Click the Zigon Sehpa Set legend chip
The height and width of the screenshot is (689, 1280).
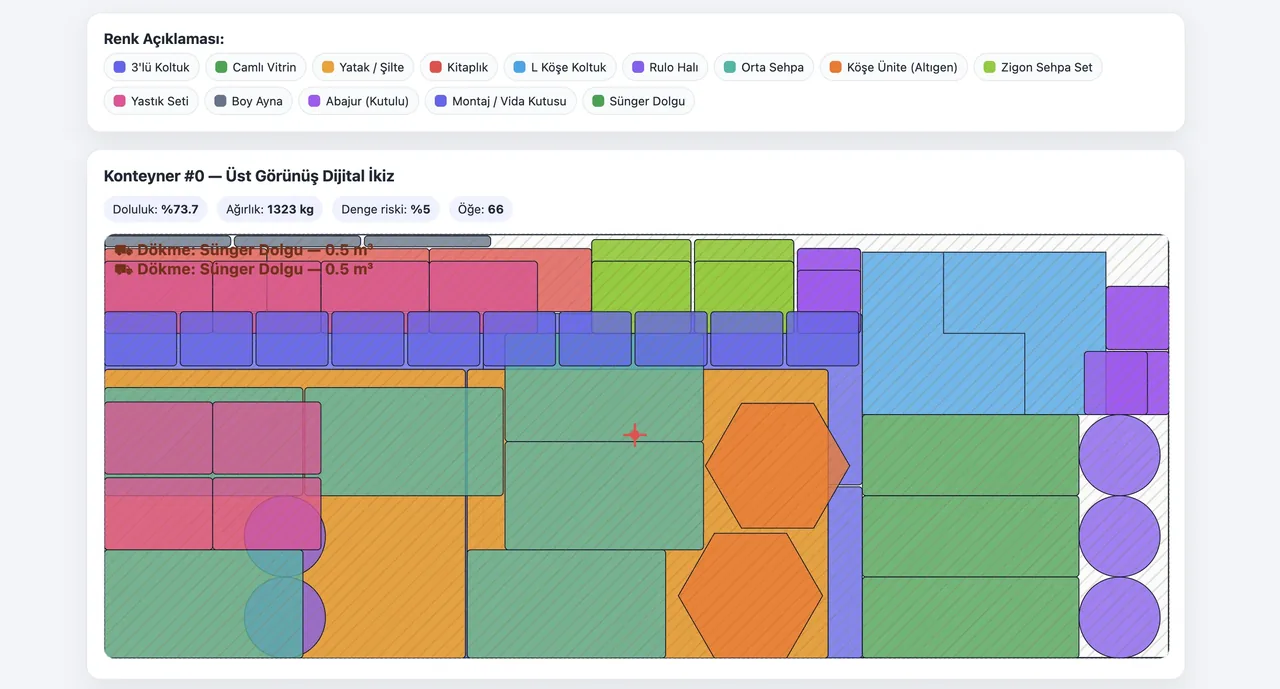click(1038, 68)
